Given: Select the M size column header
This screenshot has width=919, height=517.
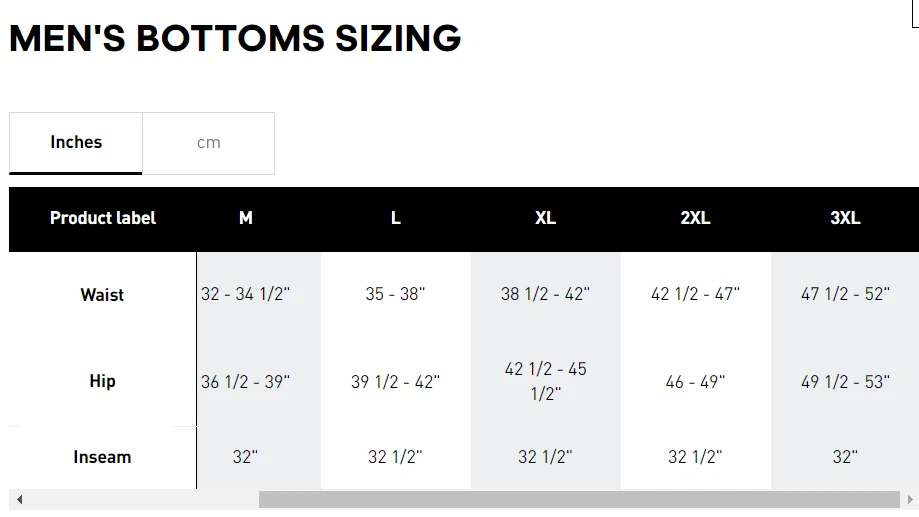Looking at the screenshot, I should pyautogui.click(x=246, y=218).
